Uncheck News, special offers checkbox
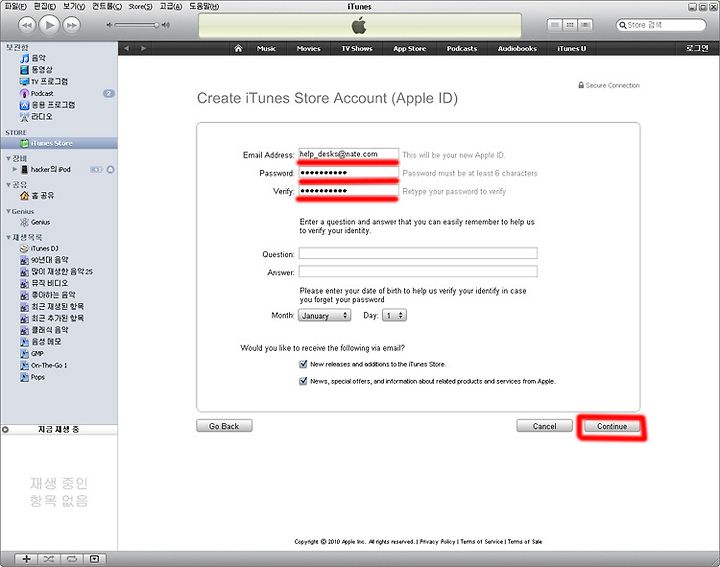 pyautogui.click(x=303, y=381)
